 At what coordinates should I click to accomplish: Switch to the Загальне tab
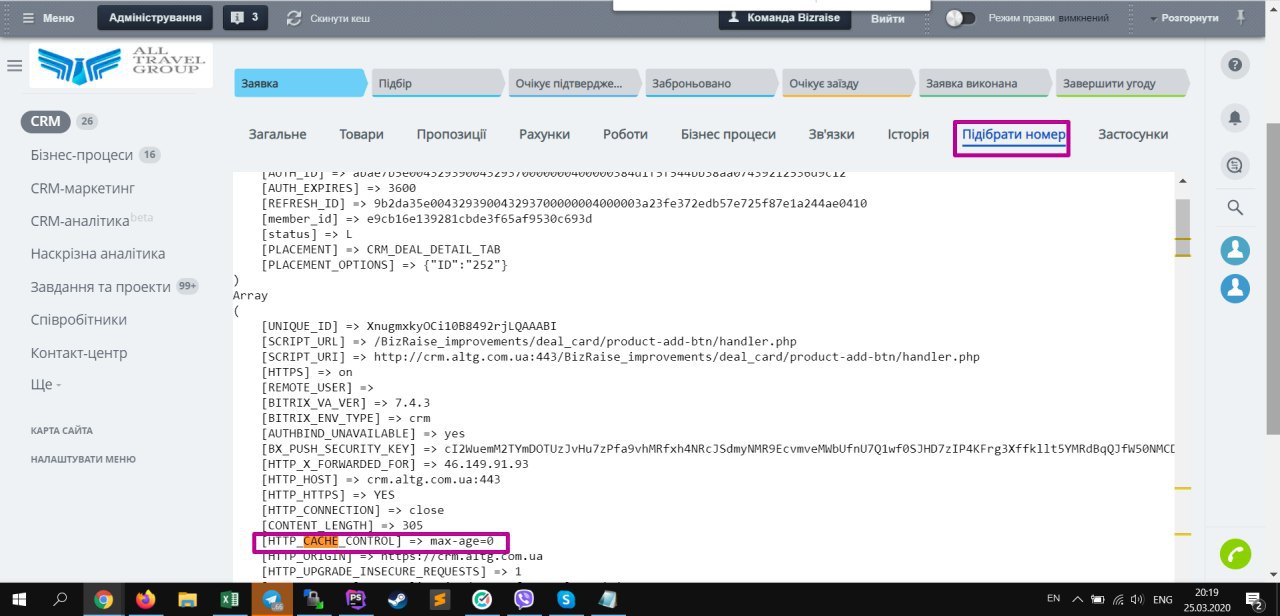click(x=278, y=134)
